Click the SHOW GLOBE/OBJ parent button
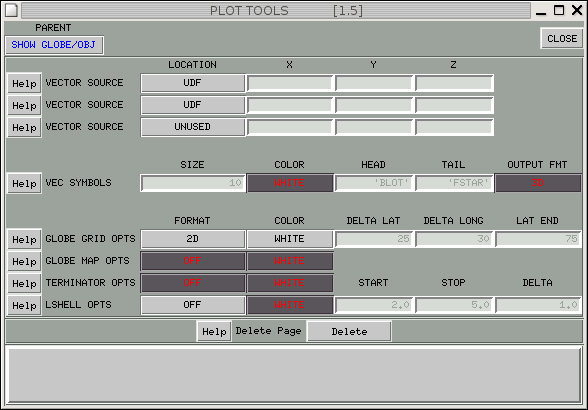The height and width of the screenshot is (410, 588). [54, 45]
